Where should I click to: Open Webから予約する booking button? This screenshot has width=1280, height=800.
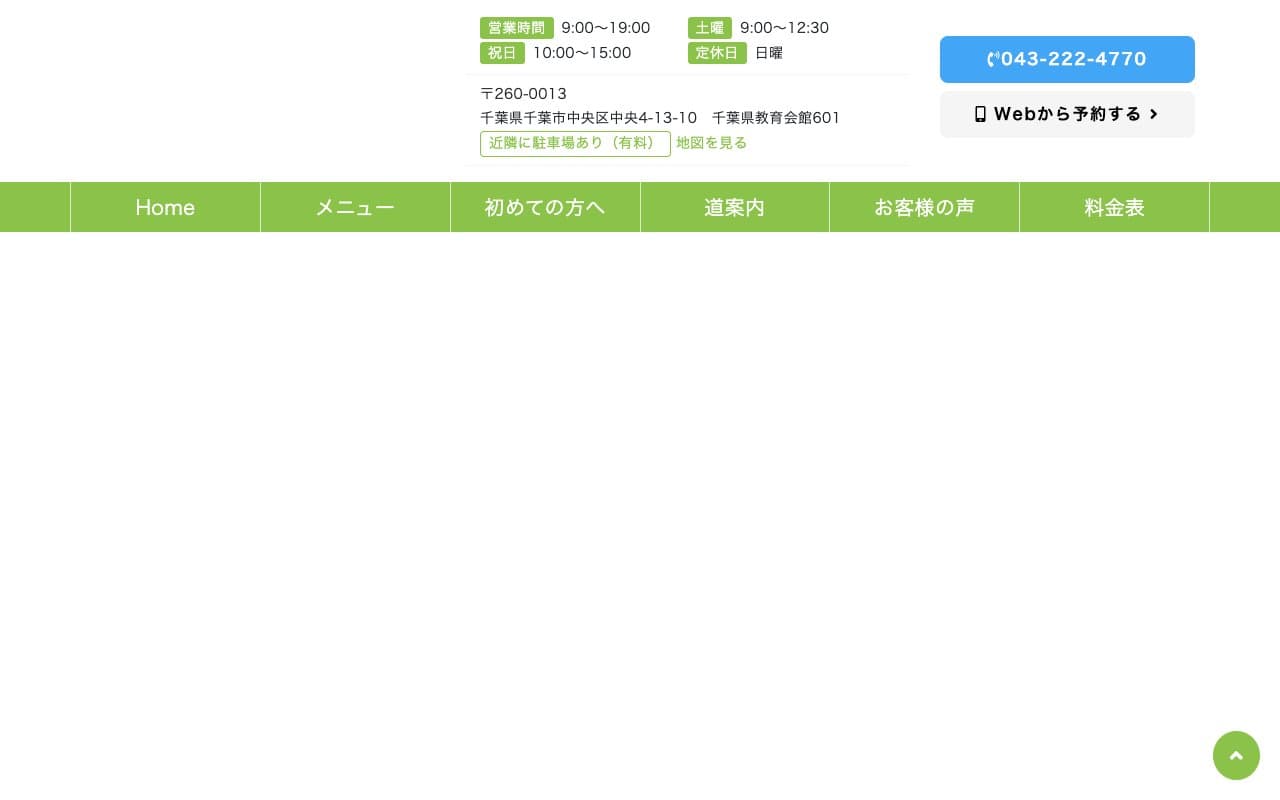[x=1066, y=114]
